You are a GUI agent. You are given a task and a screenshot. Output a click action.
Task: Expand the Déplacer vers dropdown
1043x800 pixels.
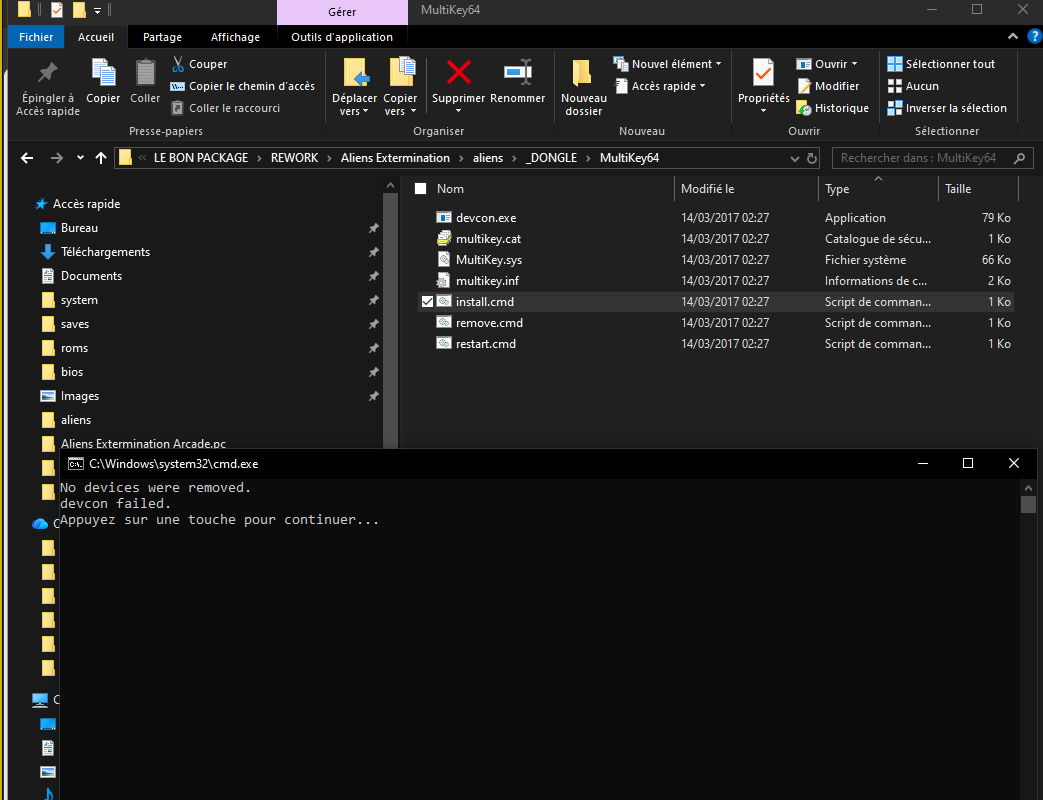point(356,112)
